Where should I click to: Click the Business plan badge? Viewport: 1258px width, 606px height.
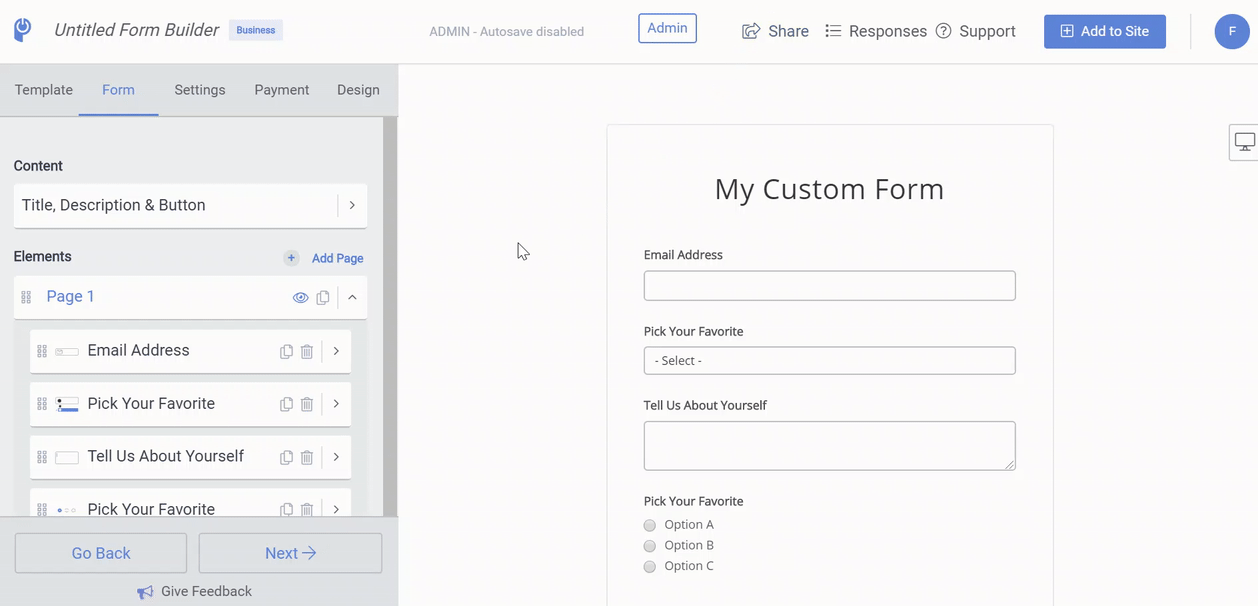(256, 30)
